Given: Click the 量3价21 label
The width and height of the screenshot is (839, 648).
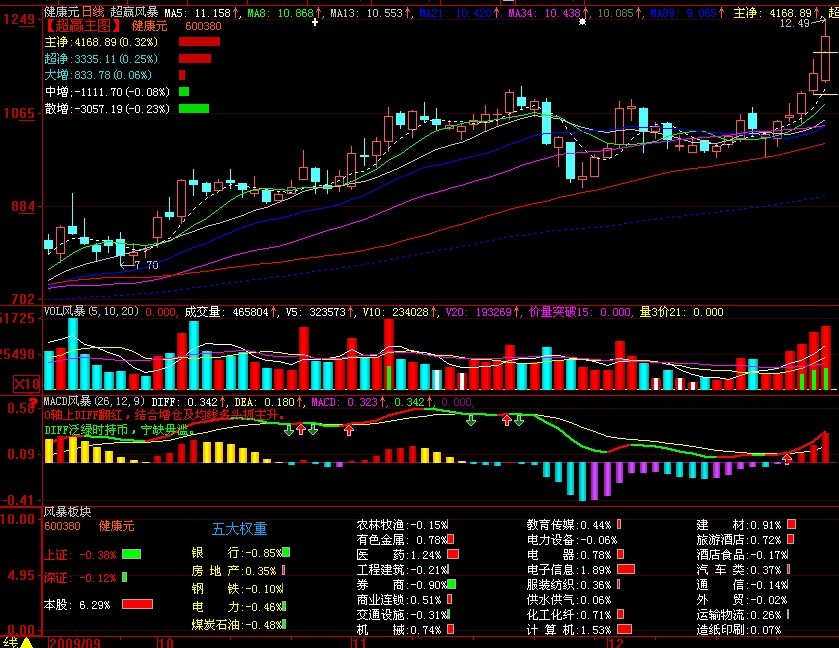Looking at the screenshot, I should (x=662, y=312).
